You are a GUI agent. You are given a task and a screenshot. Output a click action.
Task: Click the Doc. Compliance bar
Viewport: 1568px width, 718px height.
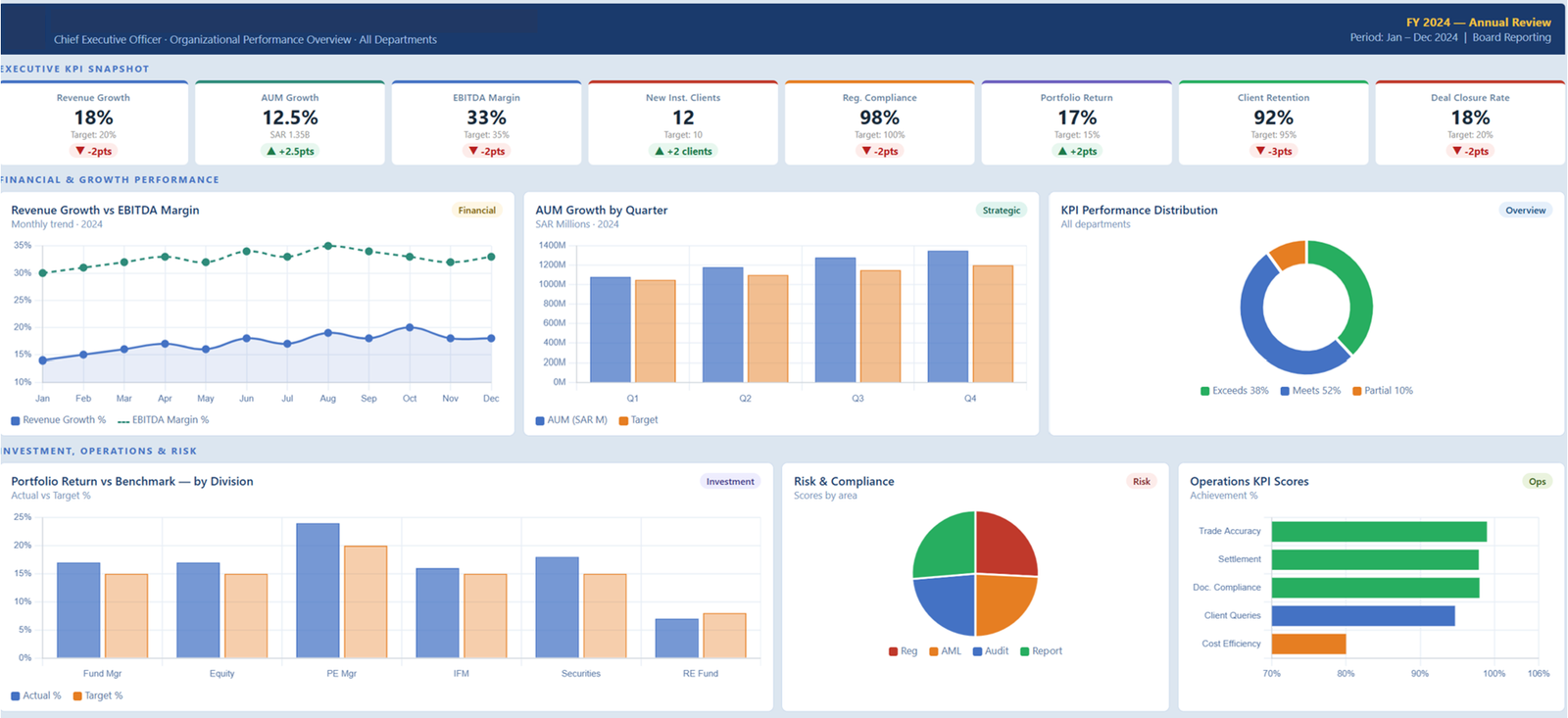tap(1375, 588)
